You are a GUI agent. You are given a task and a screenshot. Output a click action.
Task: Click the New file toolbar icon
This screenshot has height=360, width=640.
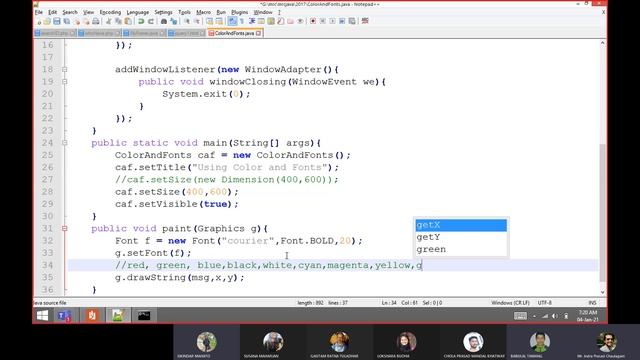click(39, 21)
